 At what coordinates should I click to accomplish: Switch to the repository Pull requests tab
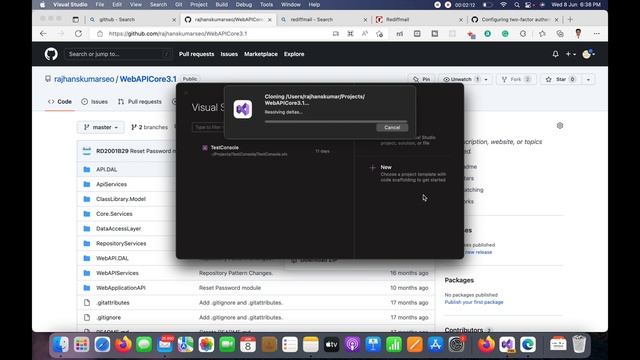coord(140,102)
